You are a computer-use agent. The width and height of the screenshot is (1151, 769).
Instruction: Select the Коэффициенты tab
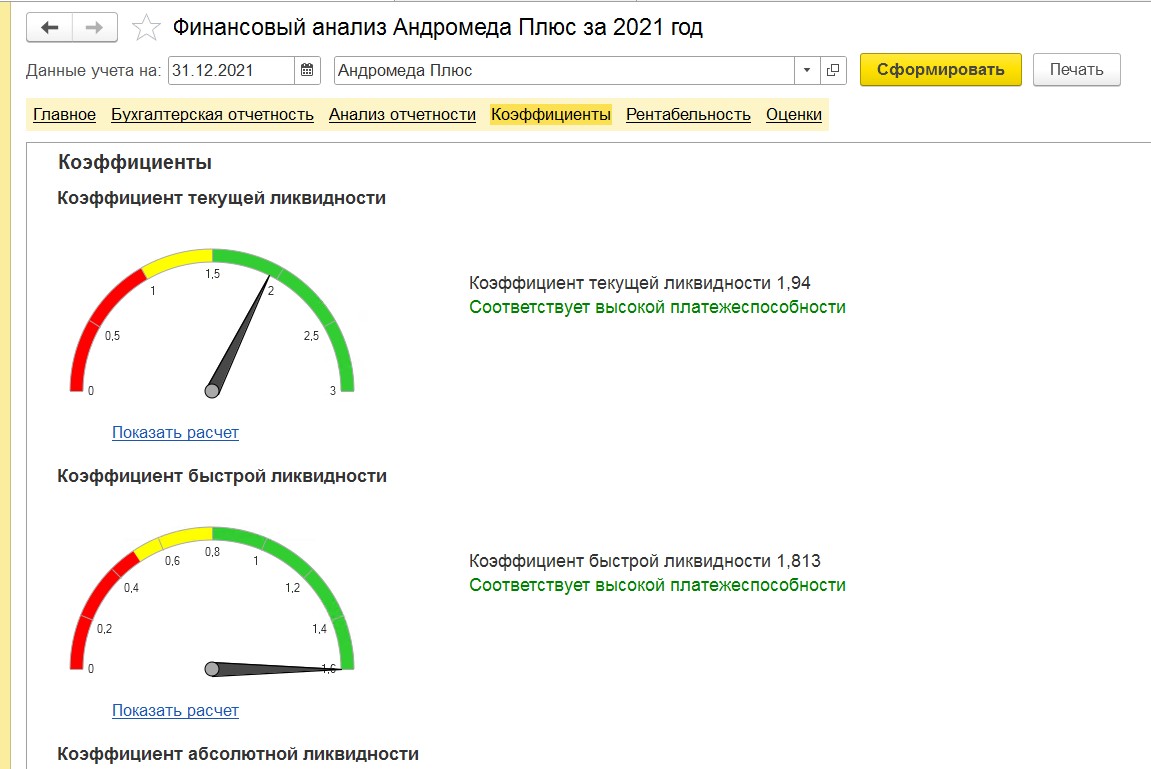[x=551, y=114]
